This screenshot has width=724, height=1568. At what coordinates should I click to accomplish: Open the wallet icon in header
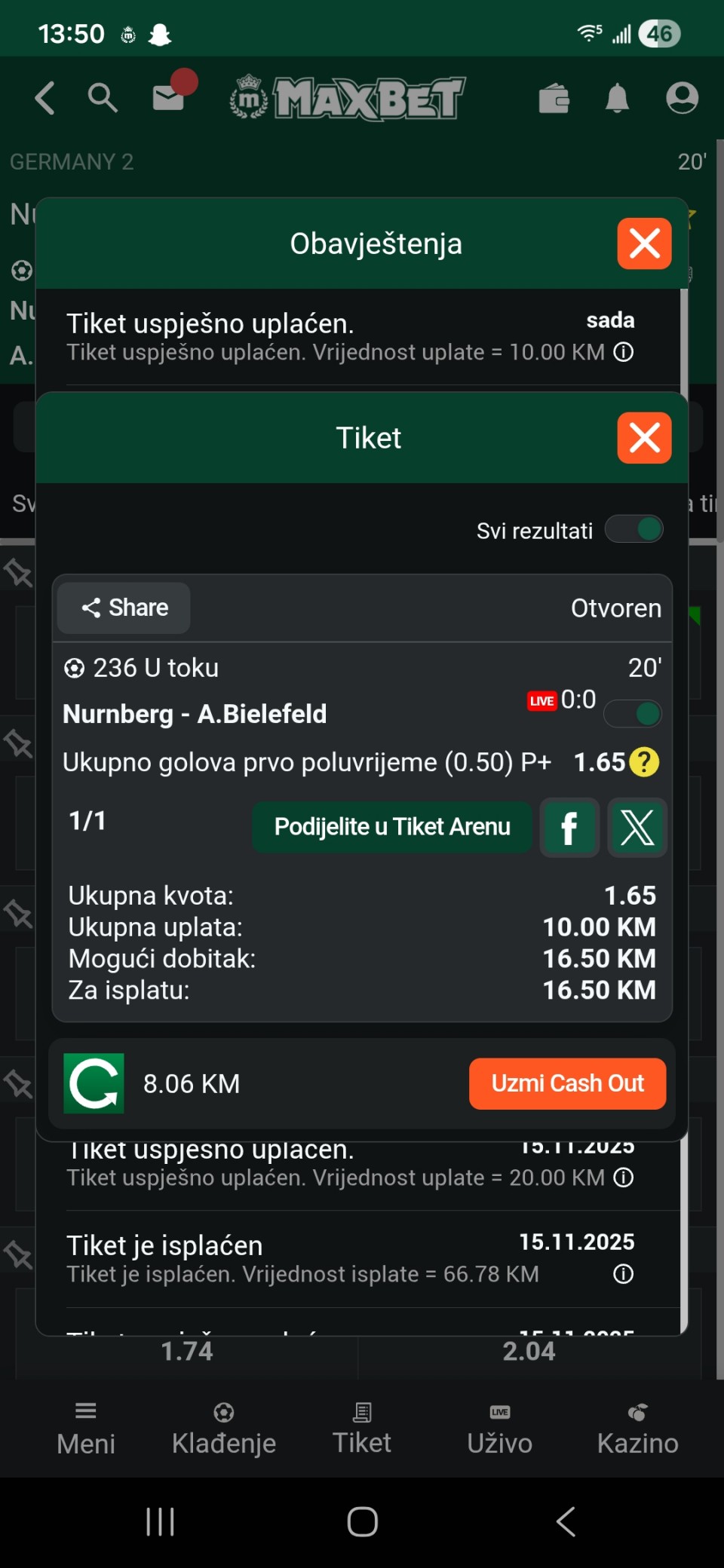coord(554,98)
